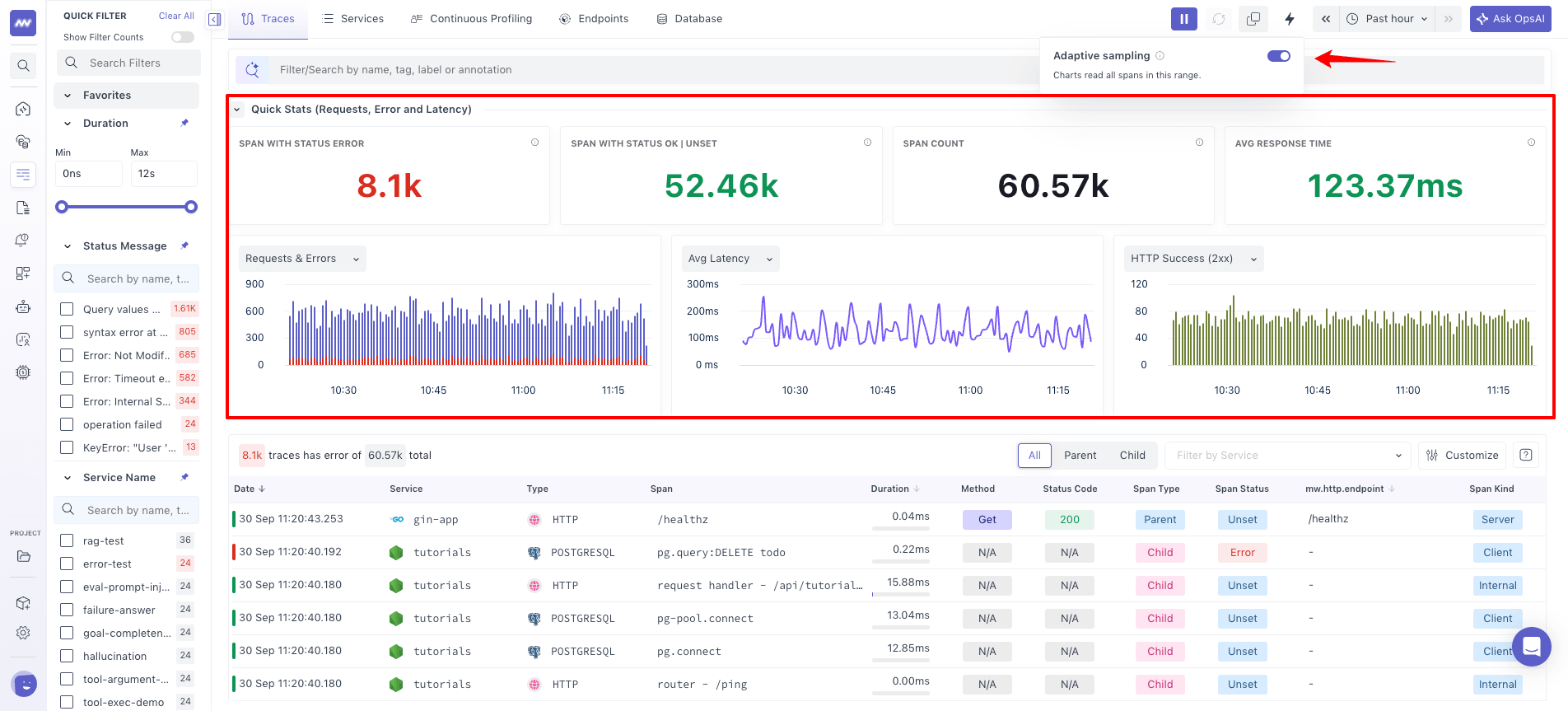Switch to the Services tab
This screenshot has height=711, width=1568.
352,19
